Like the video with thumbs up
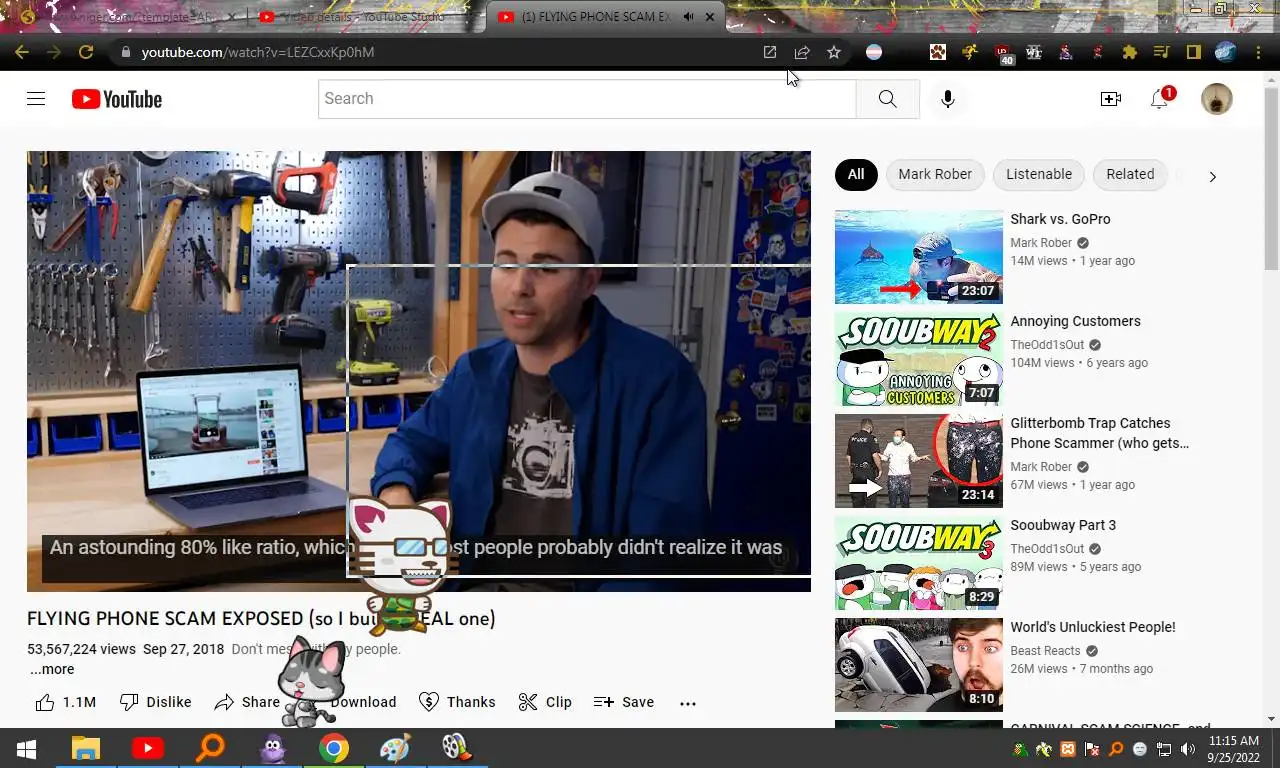 [x=66, y=702]
